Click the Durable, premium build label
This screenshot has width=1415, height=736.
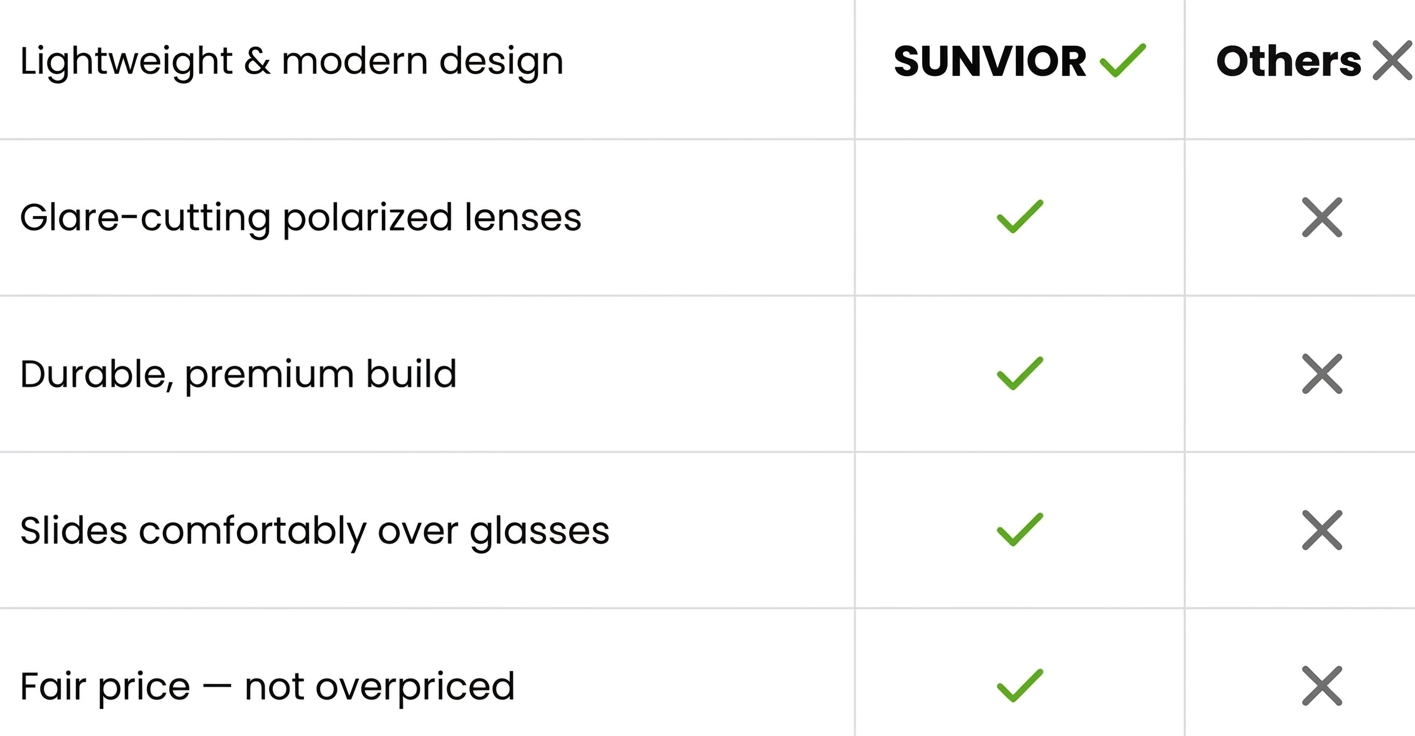point(238,375)
